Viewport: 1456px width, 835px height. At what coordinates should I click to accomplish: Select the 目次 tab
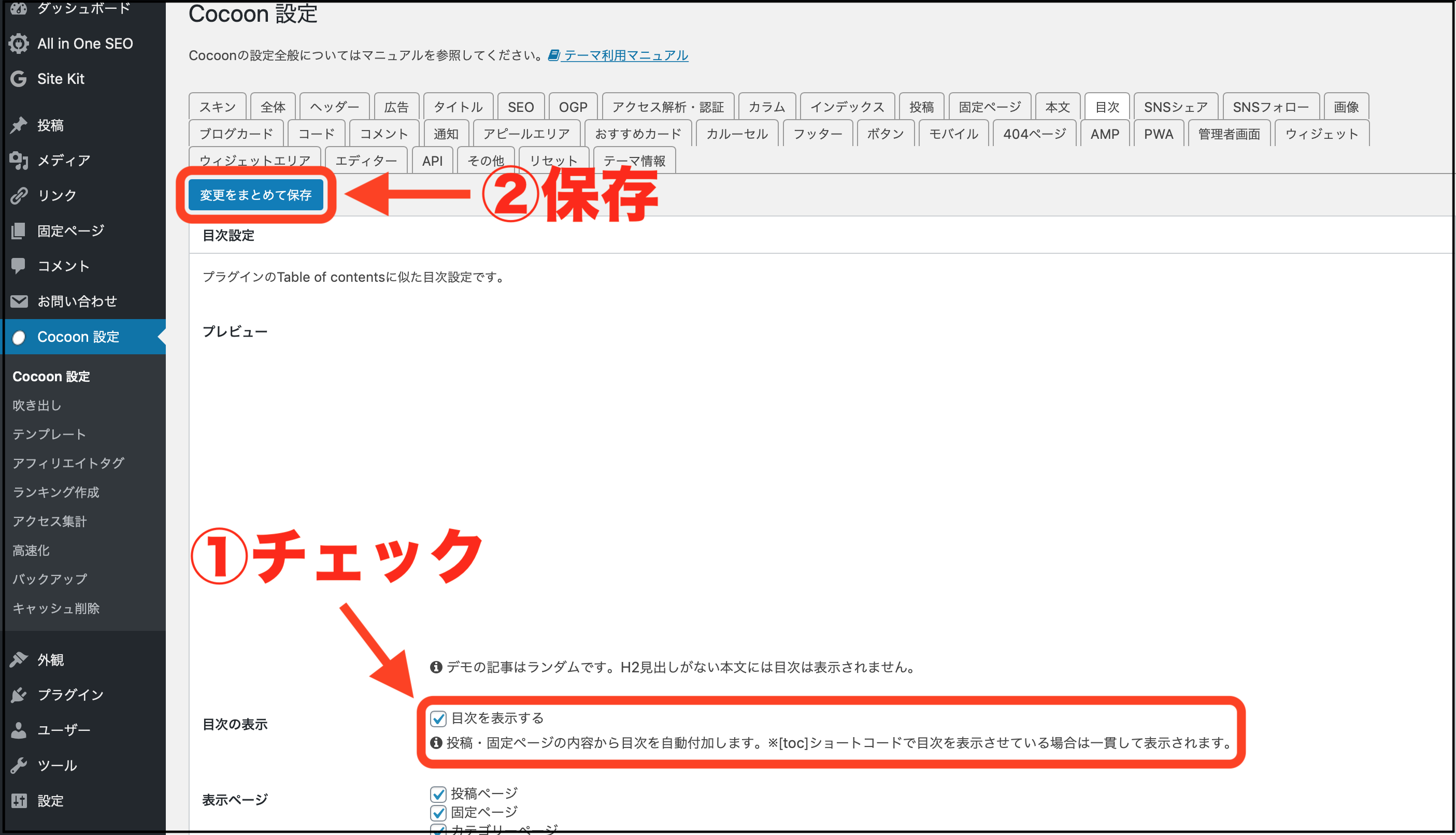point(1107,107)
